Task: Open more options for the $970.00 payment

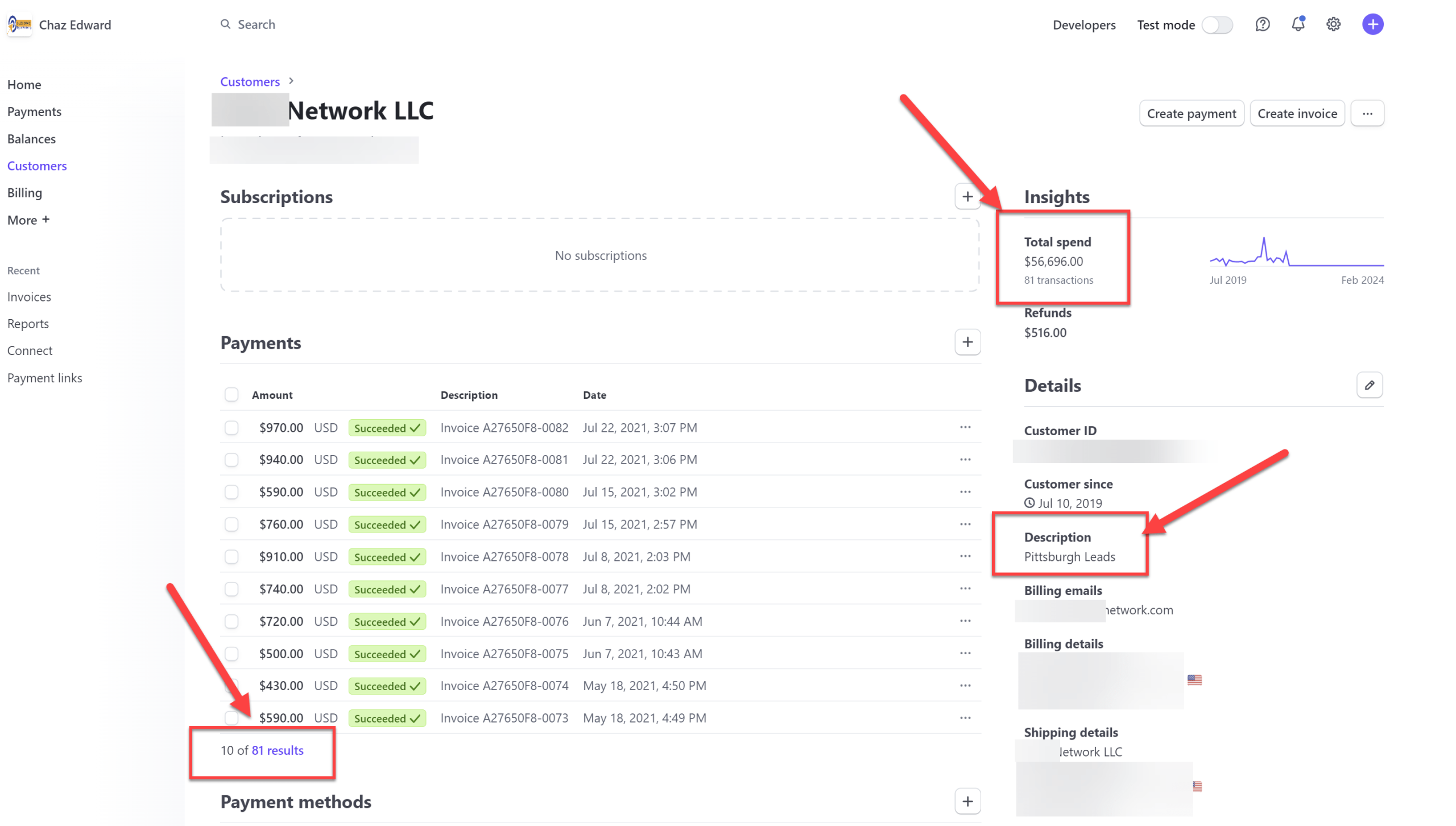Action: point(965,427)
